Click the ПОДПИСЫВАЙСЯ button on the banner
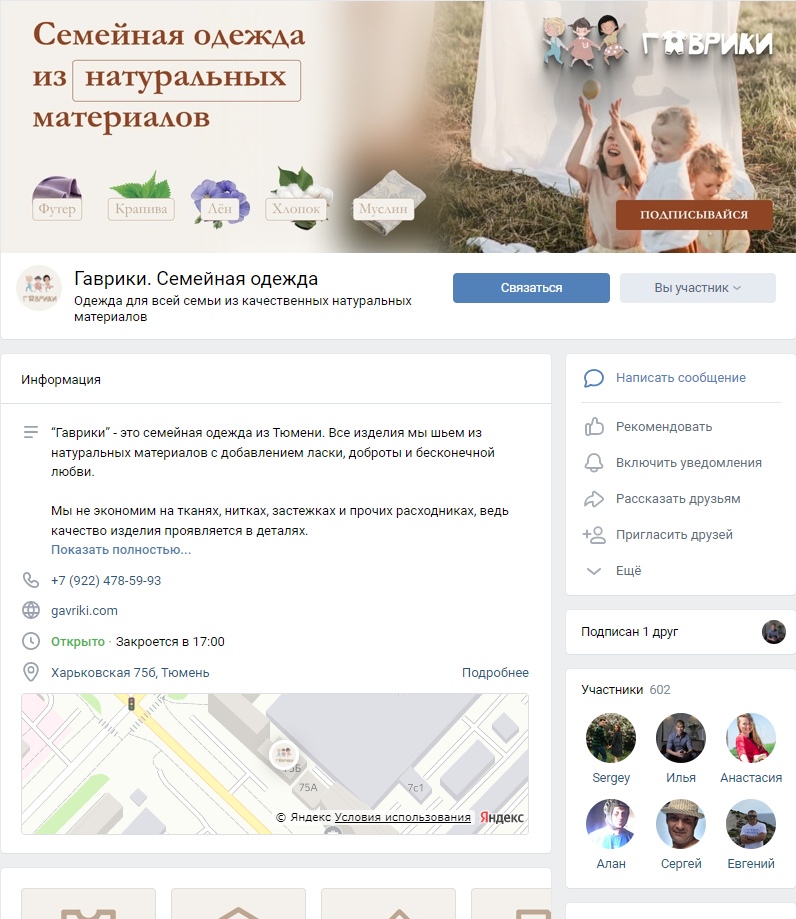This screenshot has width=796, height=919. [694, 215]
